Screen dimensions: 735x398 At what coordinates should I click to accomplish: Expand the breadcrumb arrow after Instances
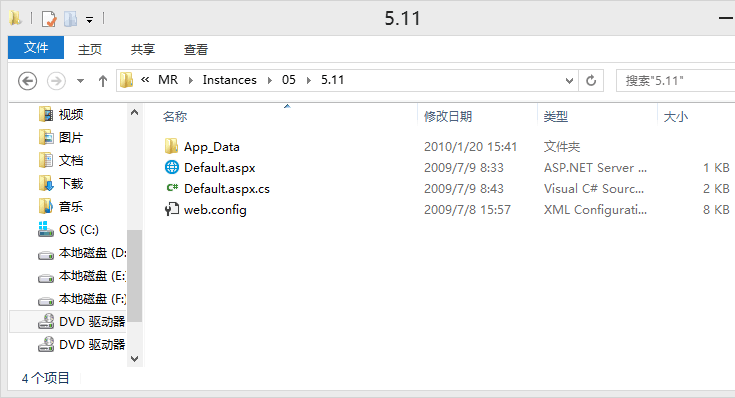(270, 81)
